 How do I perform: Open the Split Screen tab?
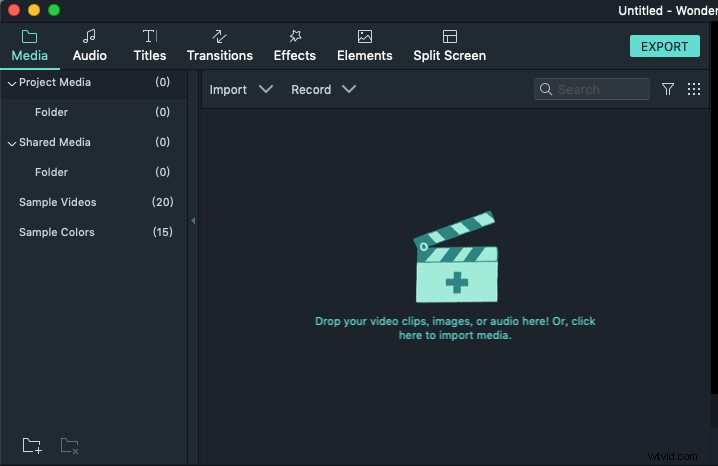click(449, 46)
